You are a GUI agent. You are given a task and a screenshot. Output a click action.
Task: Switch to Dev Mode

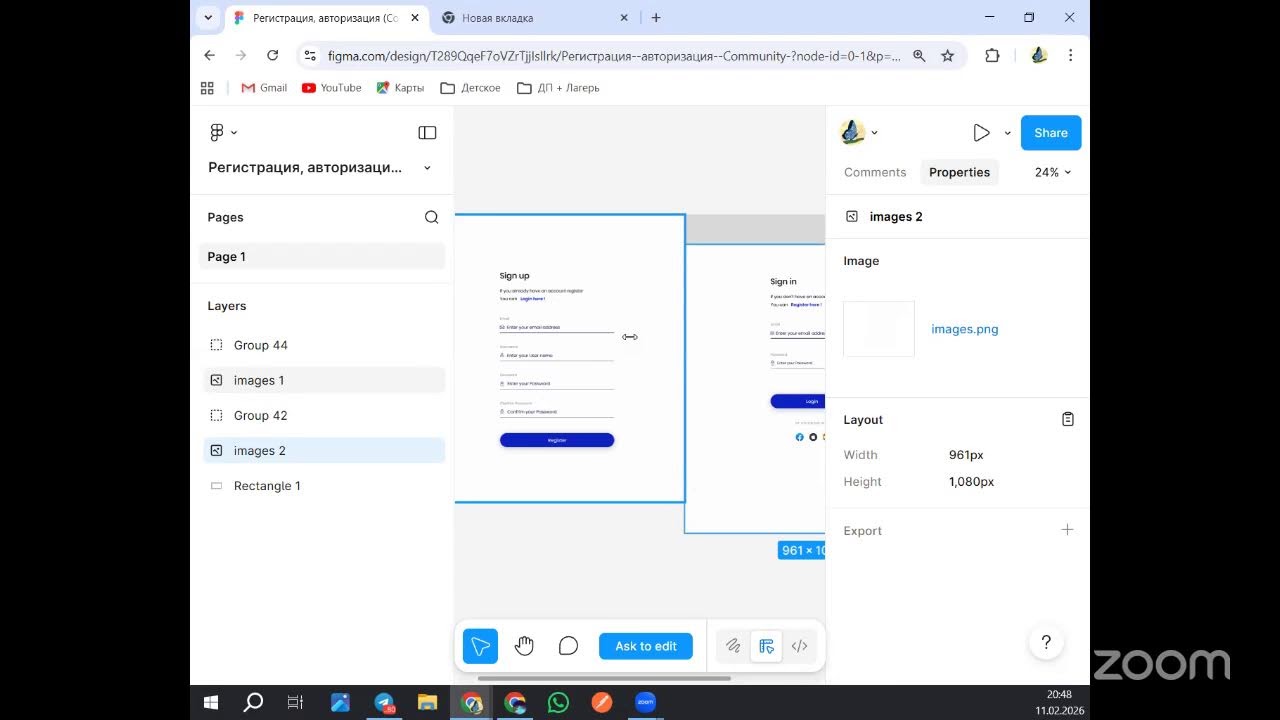pyautogui.click(x=799, y=646)
